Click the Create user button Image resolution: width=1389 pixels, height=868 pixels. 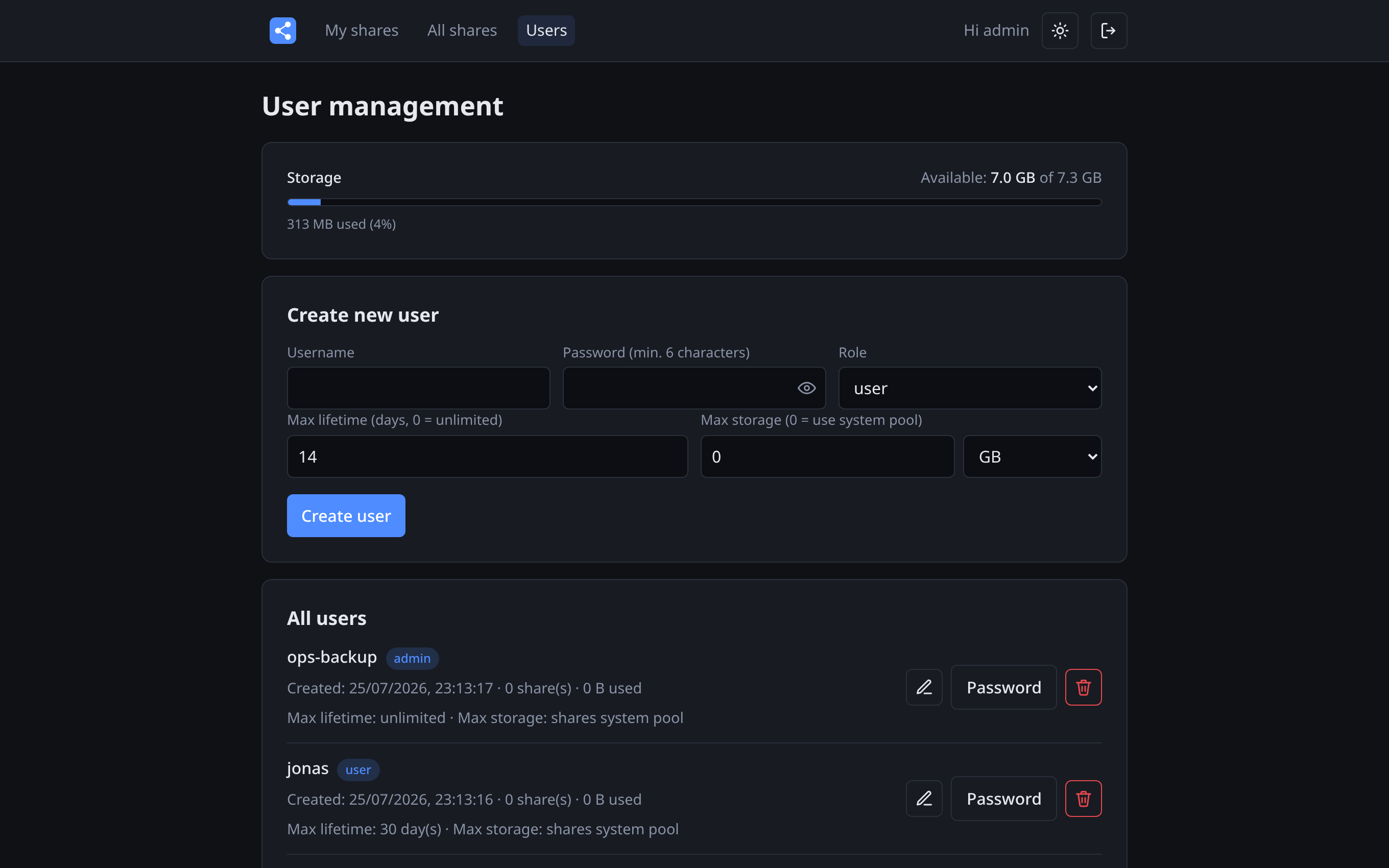pos(346,516)
